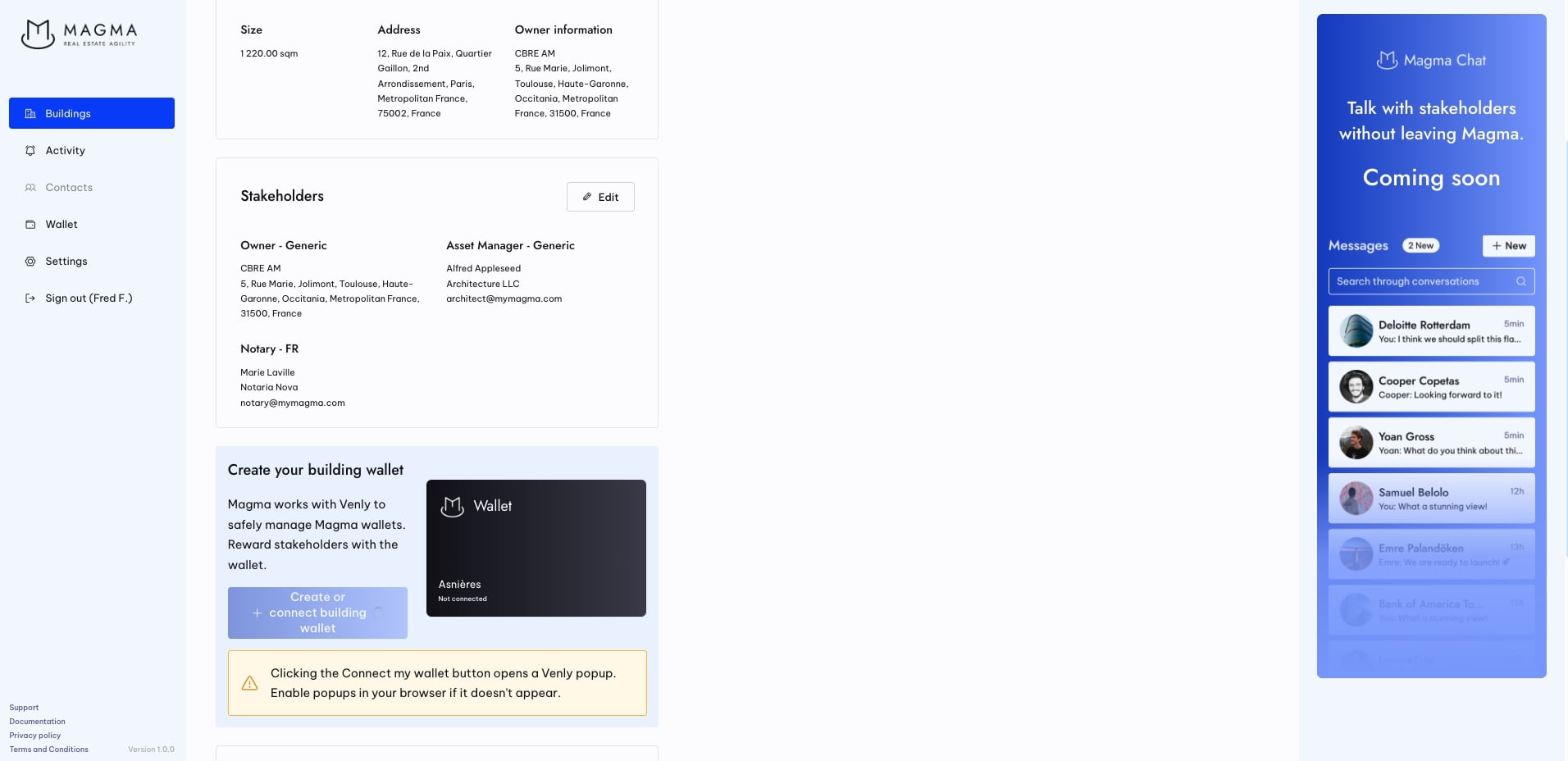Type in Search through conversations field
The height and width of the screenshot is (761, 1568).
tap(1423, 281)
